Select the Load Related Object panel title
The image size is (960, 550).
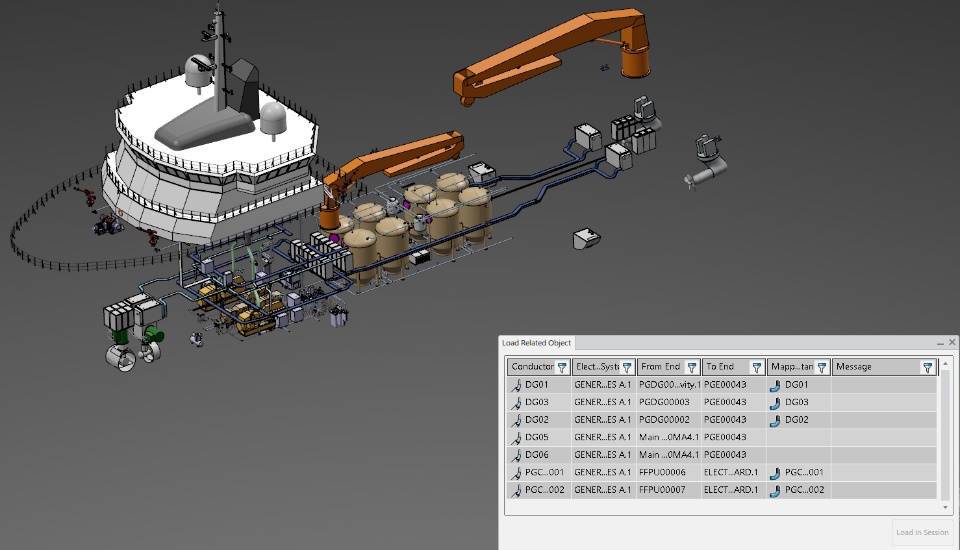pos(536,342)
